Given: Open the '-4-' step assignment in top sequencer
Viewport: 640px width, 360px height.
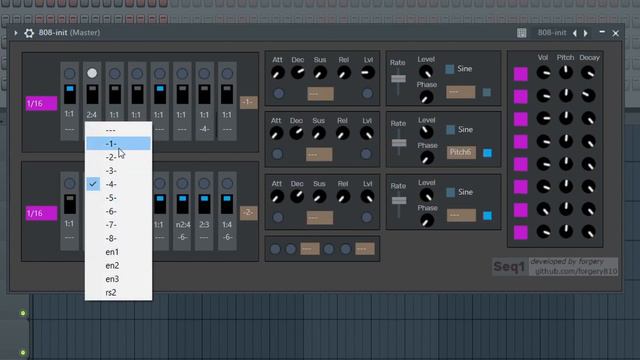Looking at the screenshot, I should click(204, 129).
